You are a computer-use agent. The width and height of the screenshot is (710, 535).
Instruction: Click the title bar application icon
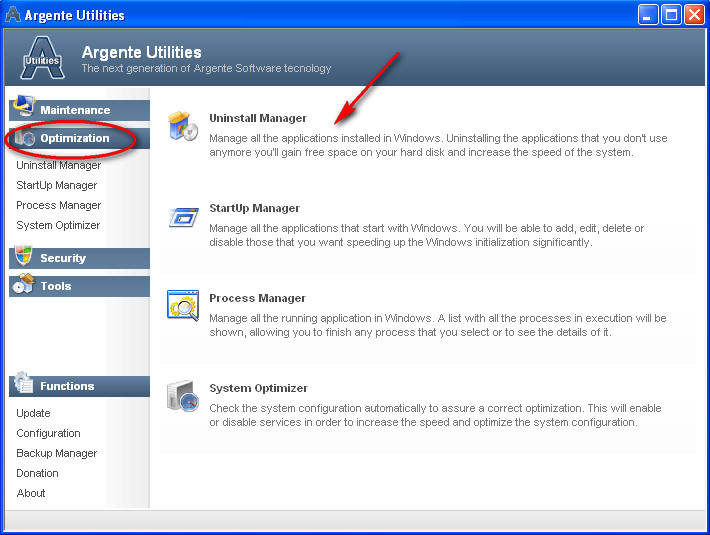point(13,14)
